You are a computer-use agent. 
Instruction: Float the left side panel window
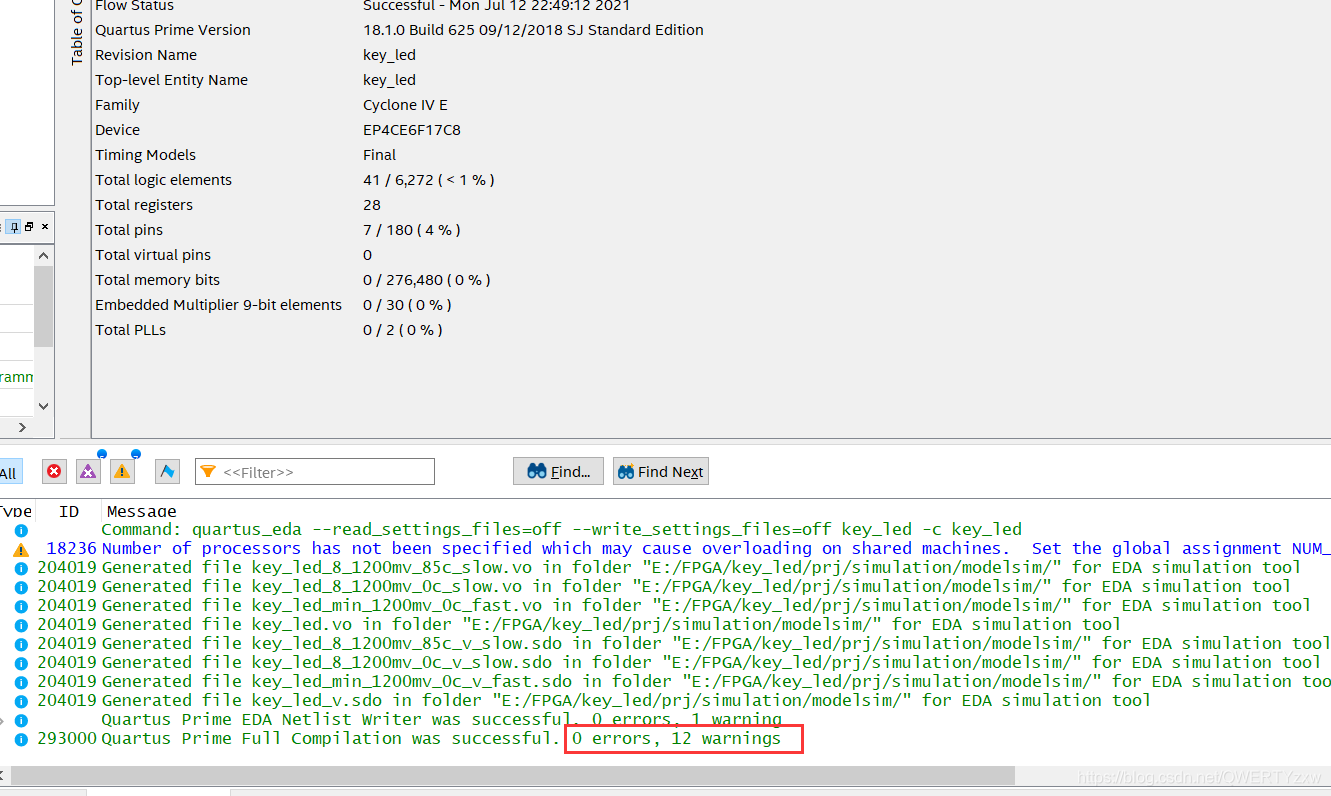(29, 227)
